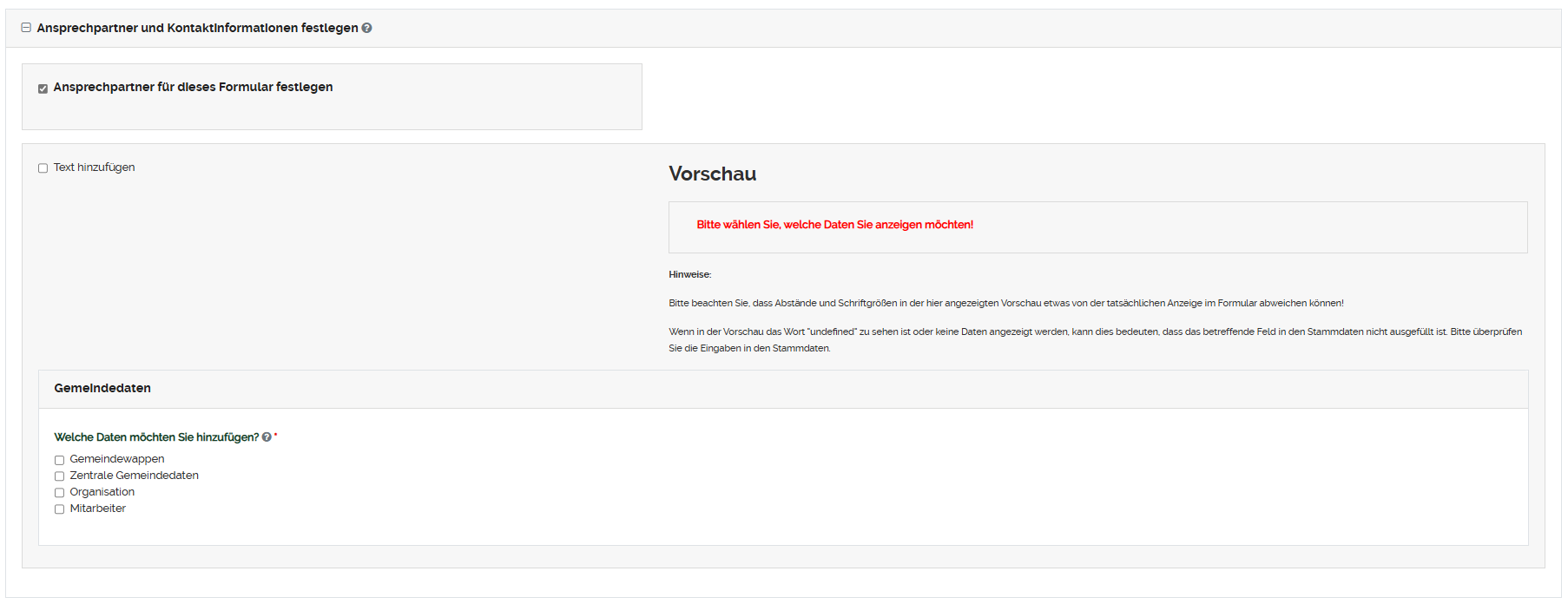
Task: Click the note mentioning the word 'undefined'
Action: click(x=1094, y=332)
